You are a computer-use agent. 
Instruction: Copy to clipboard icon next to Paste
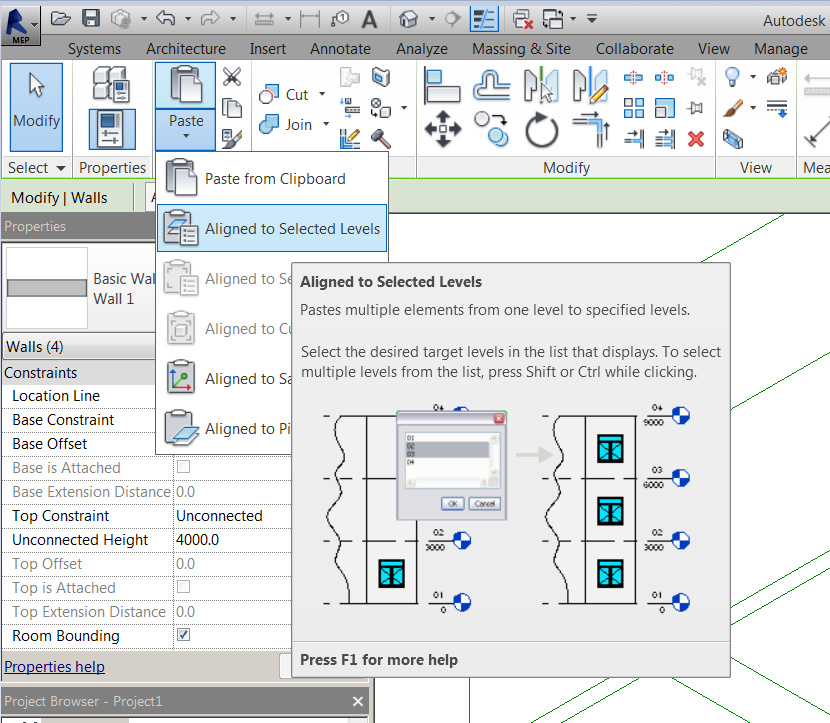click(232, 108)
